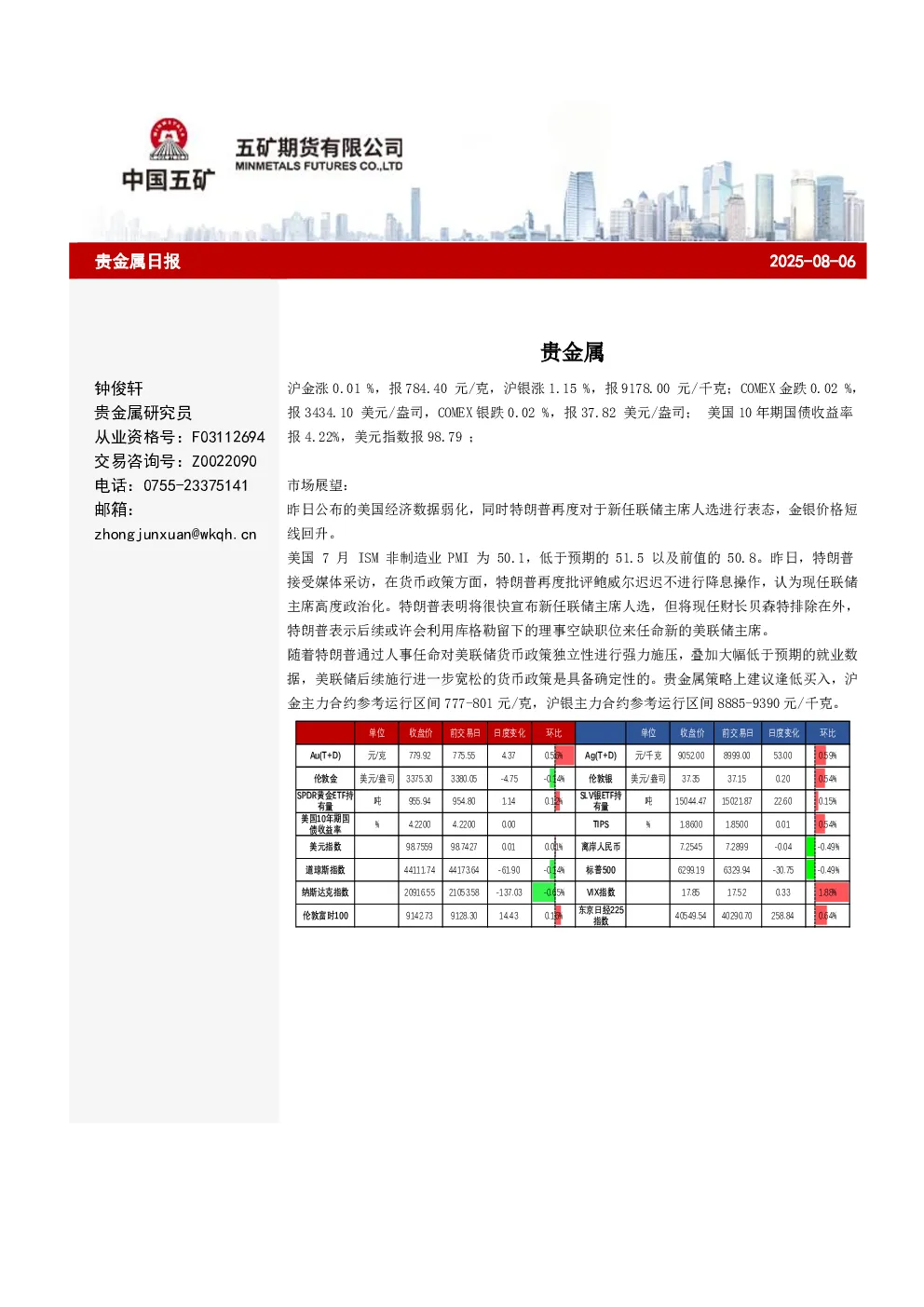
Task: Click the Ag(T+D) previous-day price 8999.00
Action: [737, 756]
